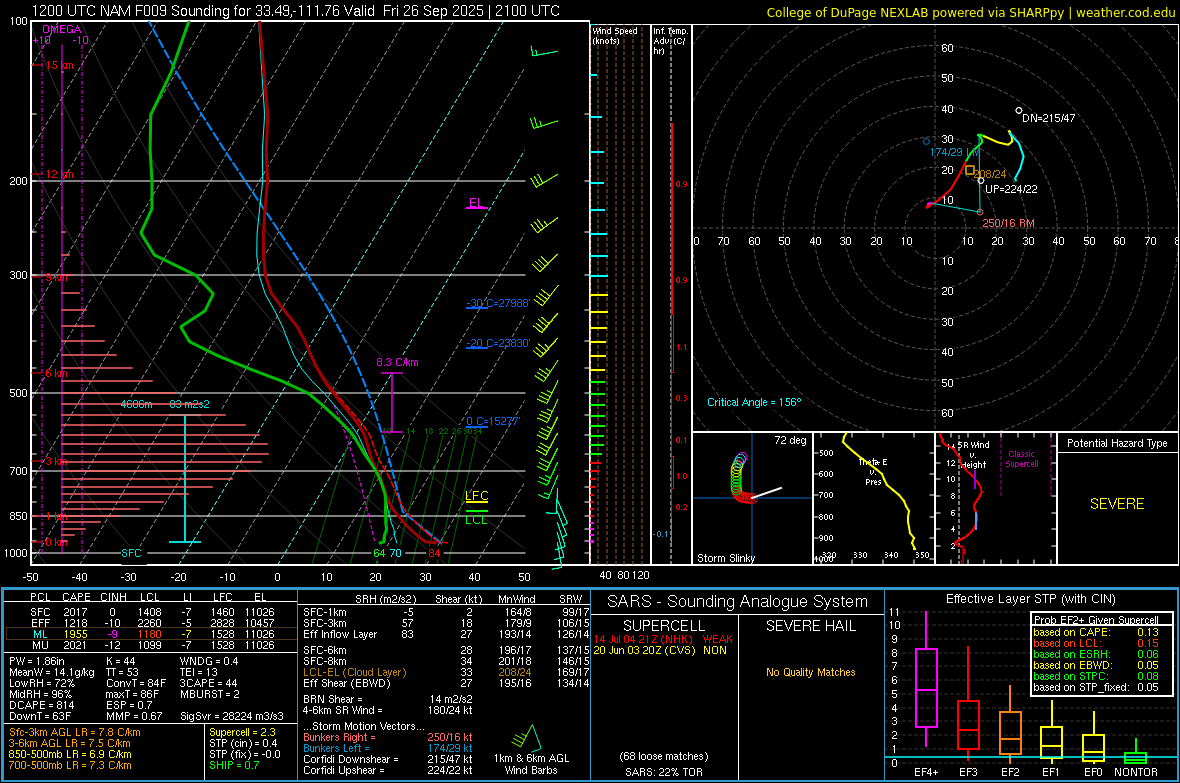Viewport: 1180px width, 783px height.
Task: Open the weather.cod.edu credit text
Action: (x=1125, y=13)
